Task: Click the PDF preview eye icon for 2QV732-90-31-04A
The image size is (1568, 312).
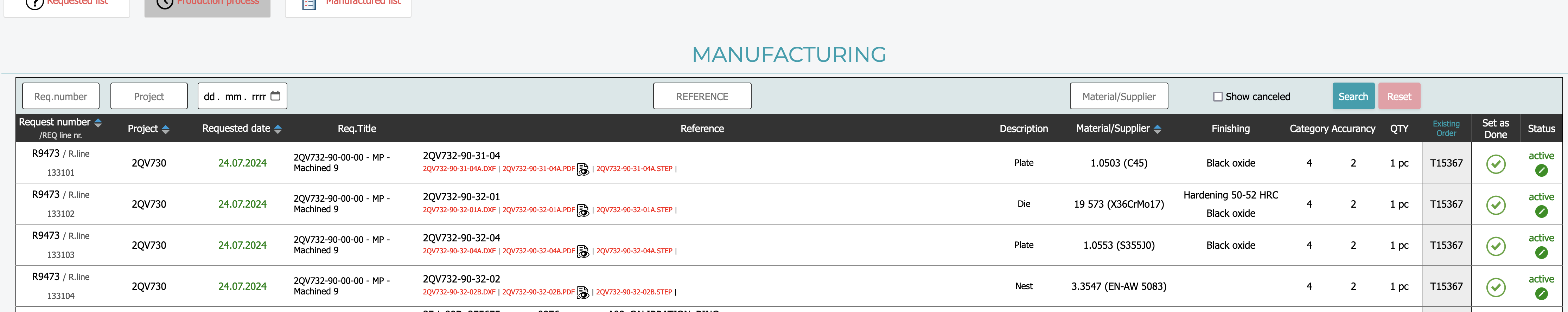Action: (x=582, y=170)
